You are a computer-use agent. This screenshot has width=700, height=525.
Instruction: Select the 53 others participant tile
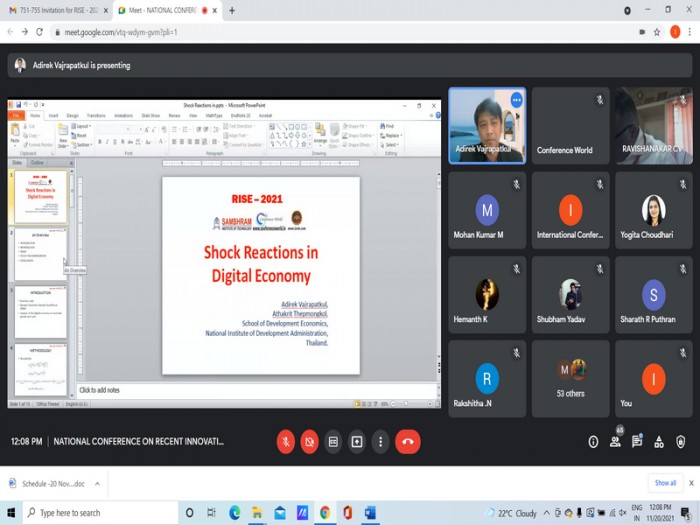[x=570, y=378]
